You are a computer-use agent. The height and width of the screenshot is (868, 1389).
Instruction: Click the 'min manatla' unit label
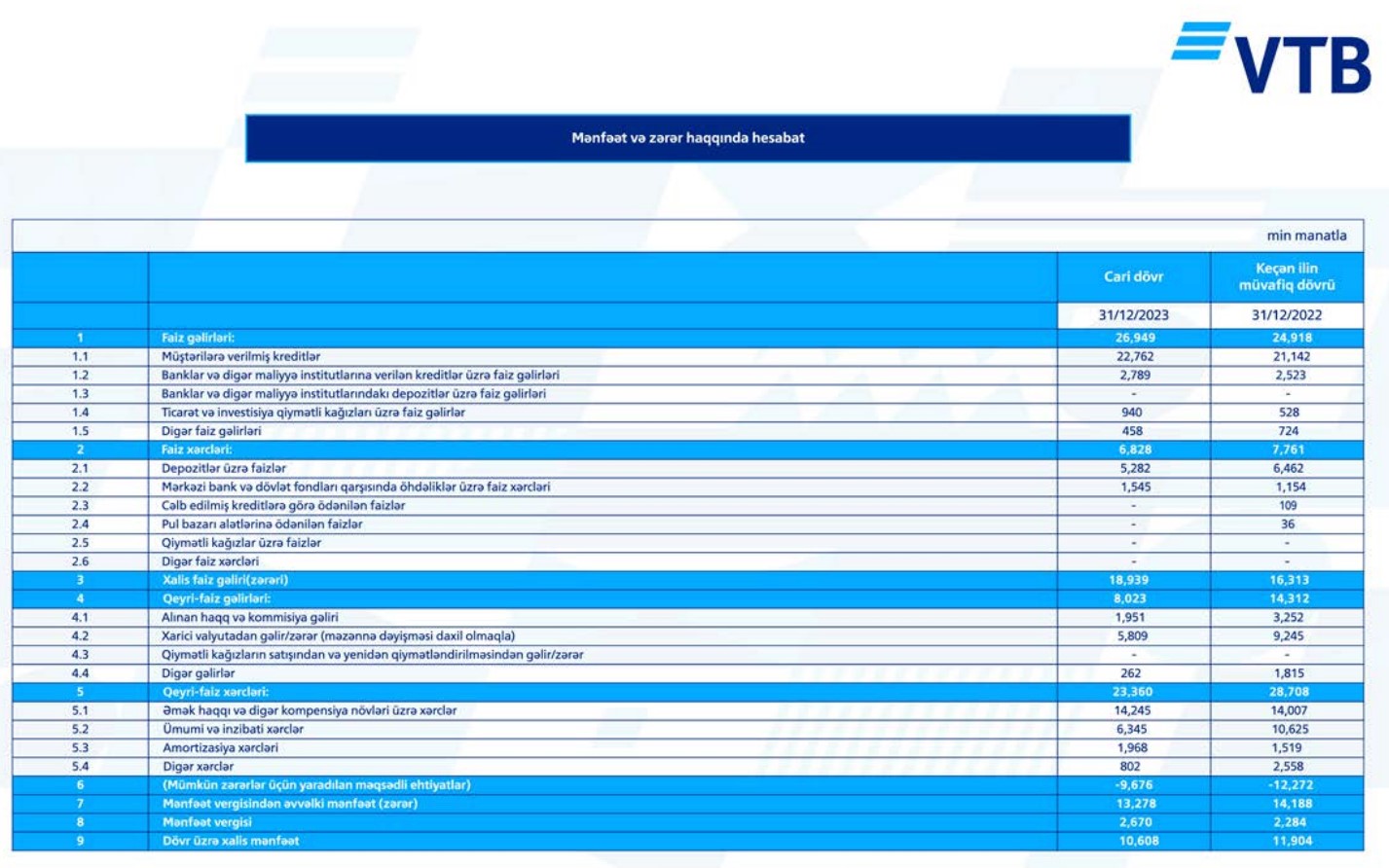[1306, 235]
